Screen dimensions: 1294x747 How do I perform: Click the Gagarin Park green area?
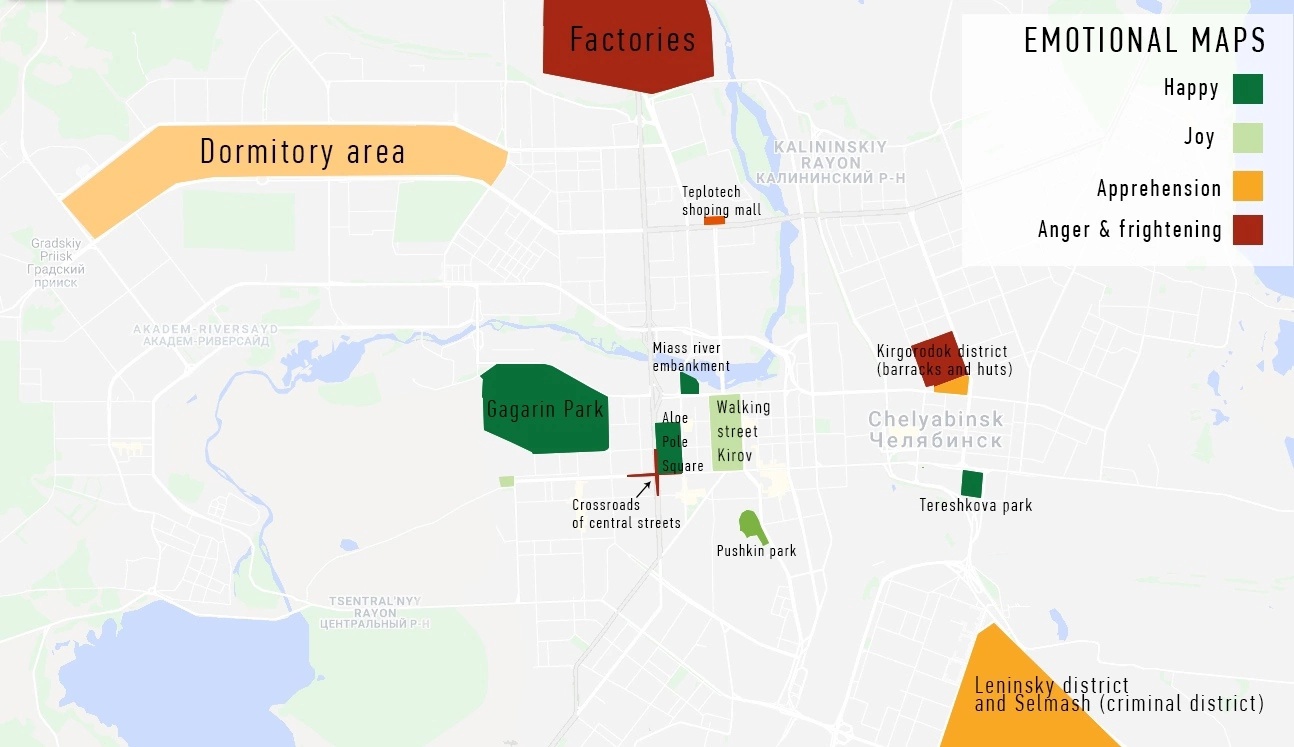545,409
